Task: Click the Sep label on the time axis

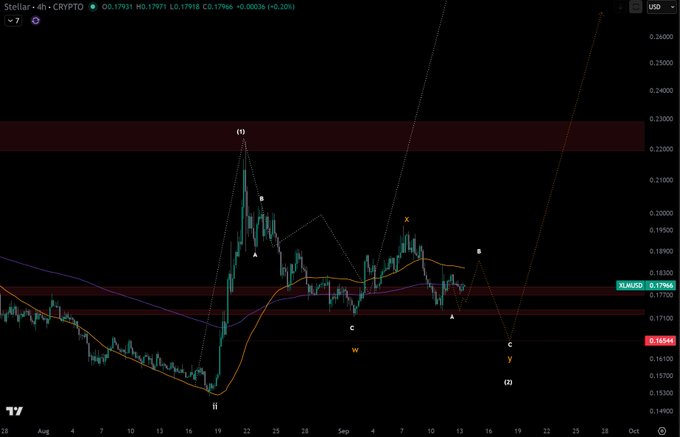Action: coord(343,431)
